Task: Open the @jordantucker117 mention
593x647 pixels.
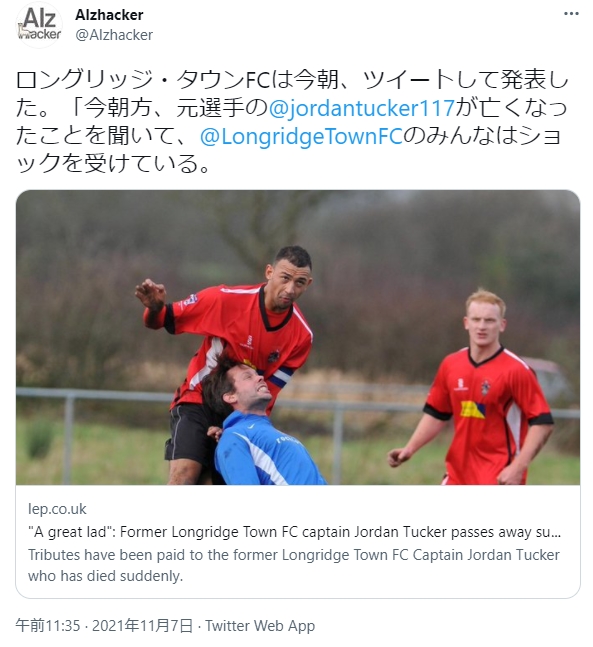Action: click(x=362, y=109)
